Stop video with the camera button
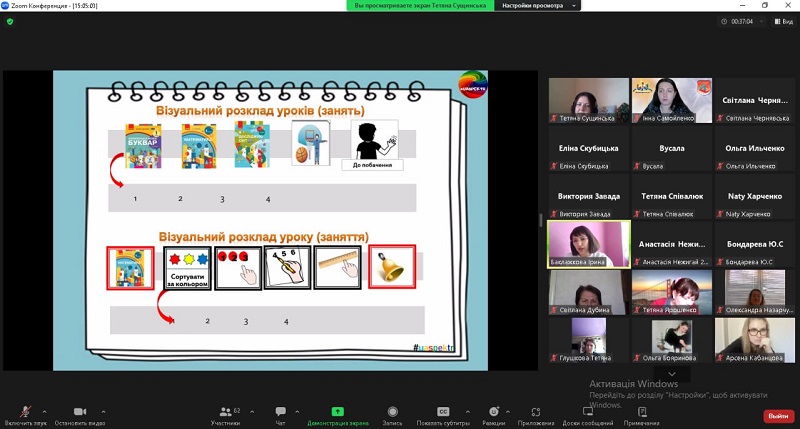800x429 pixels. coord(79,411)
